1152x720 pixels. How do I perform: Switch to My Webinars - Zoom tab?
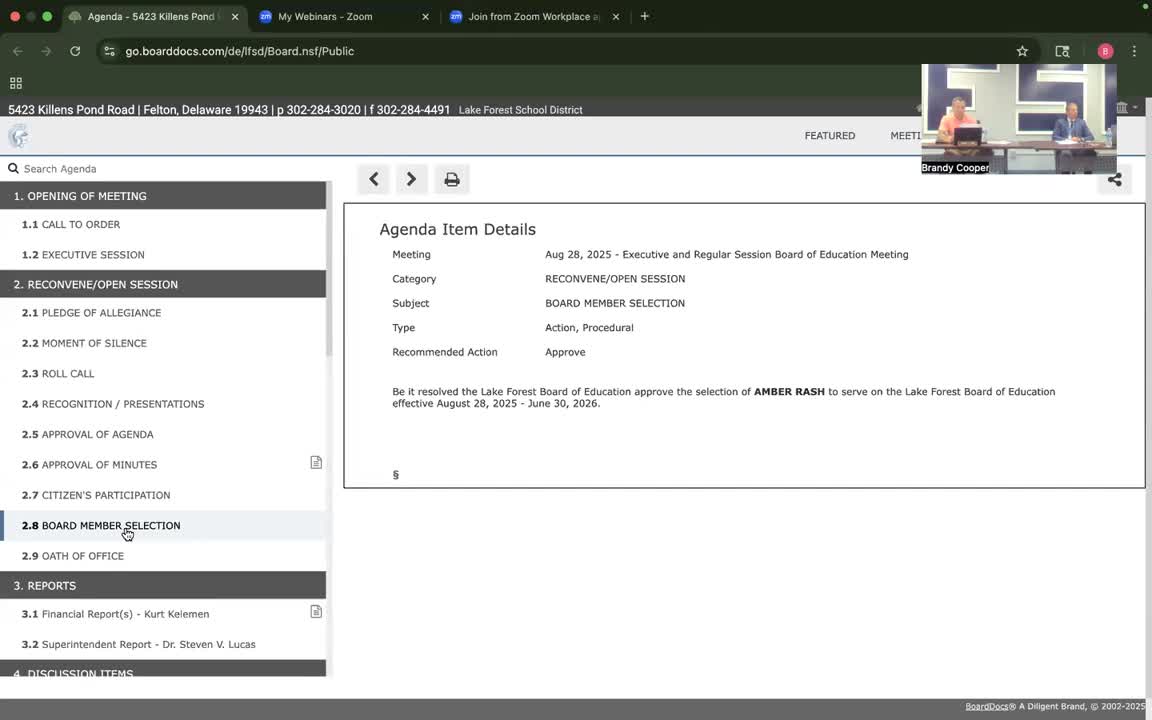click(340, 17)
